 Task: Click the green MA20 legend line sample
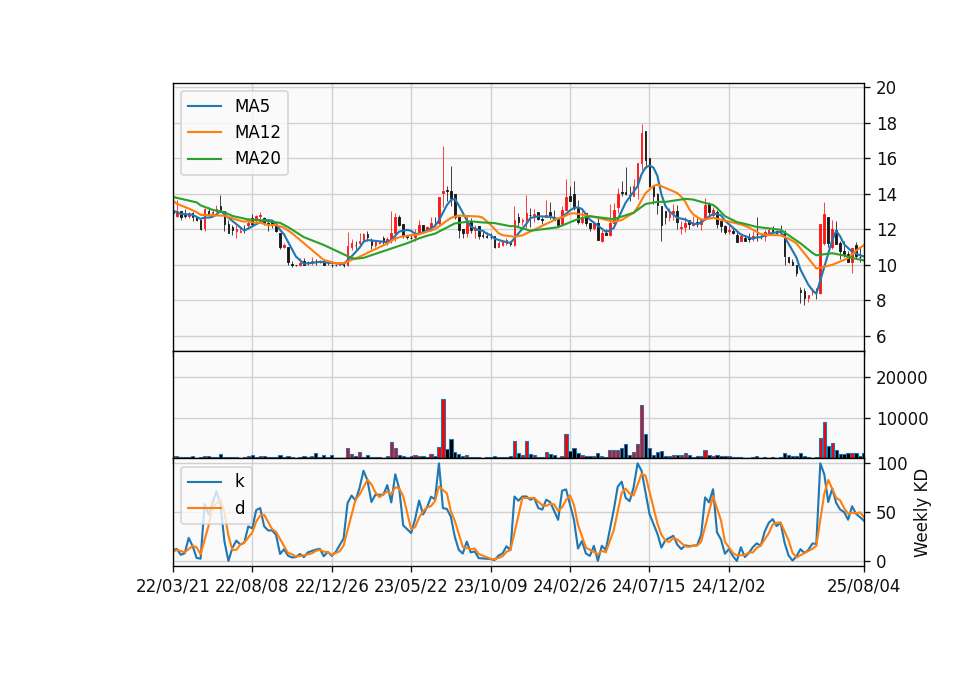click(x=204, y=159)
